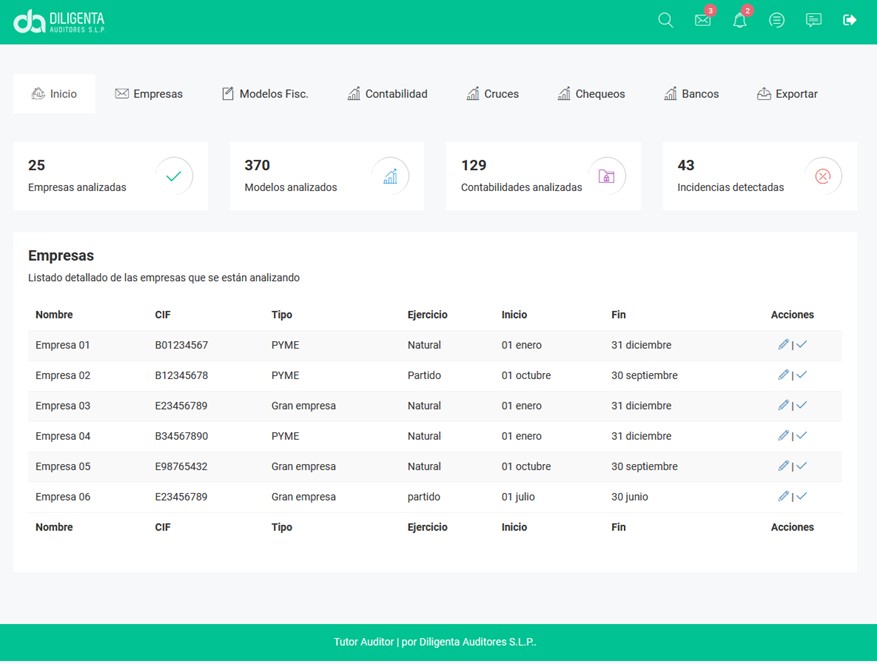Click the Empresas analizadas stat card

point(110,176)
